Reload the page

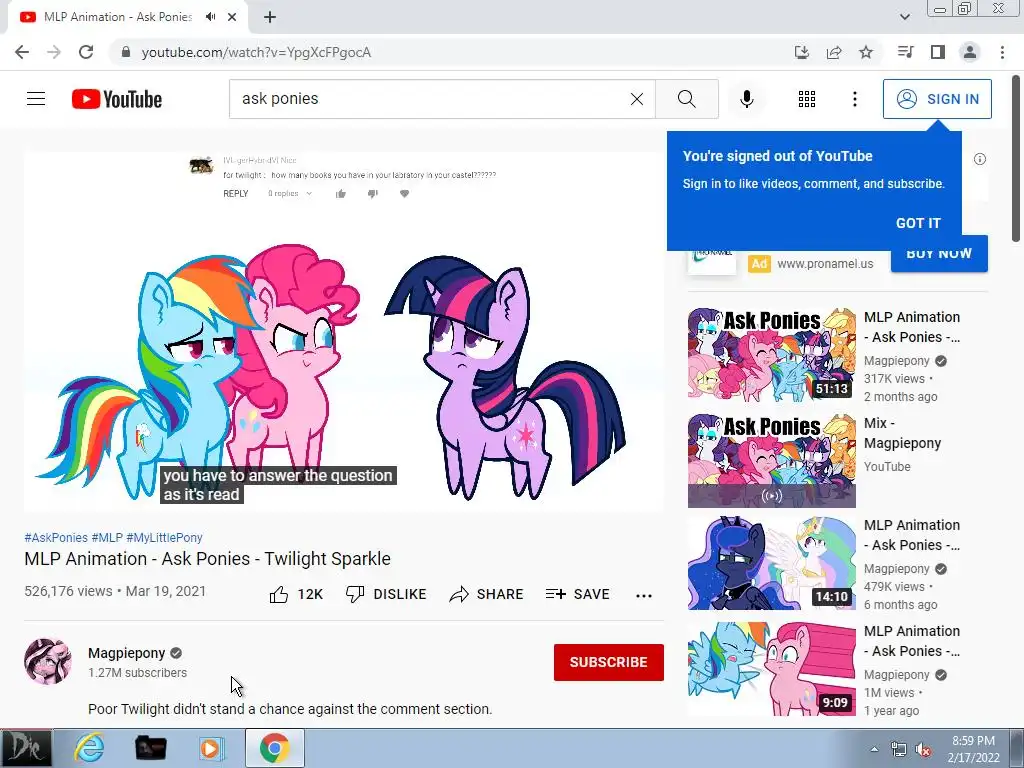point(86,52)
